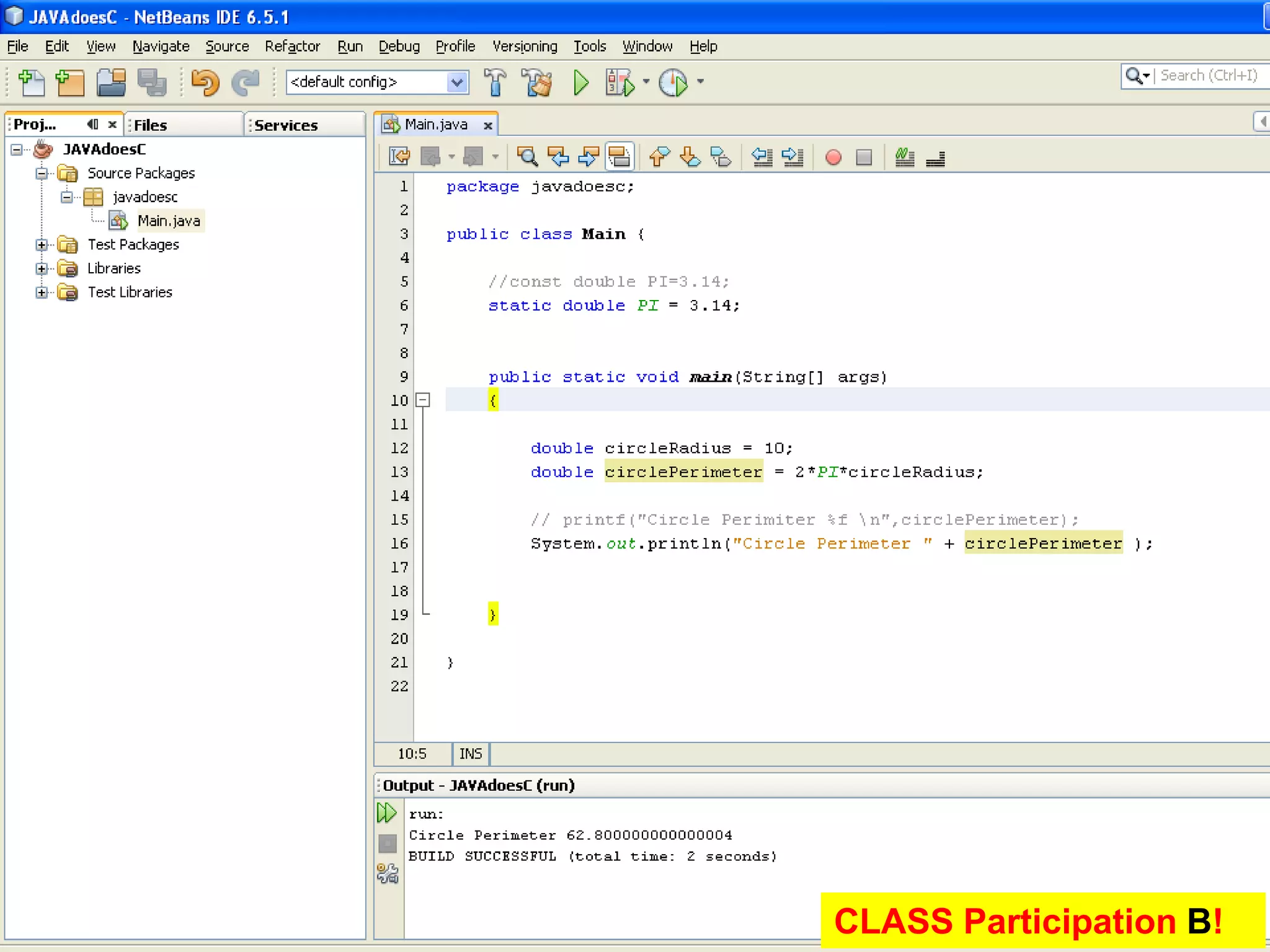Screen dimensions: 1270x952
Task: Click the Last Edit location icon
Action: (x=399, y=157)
